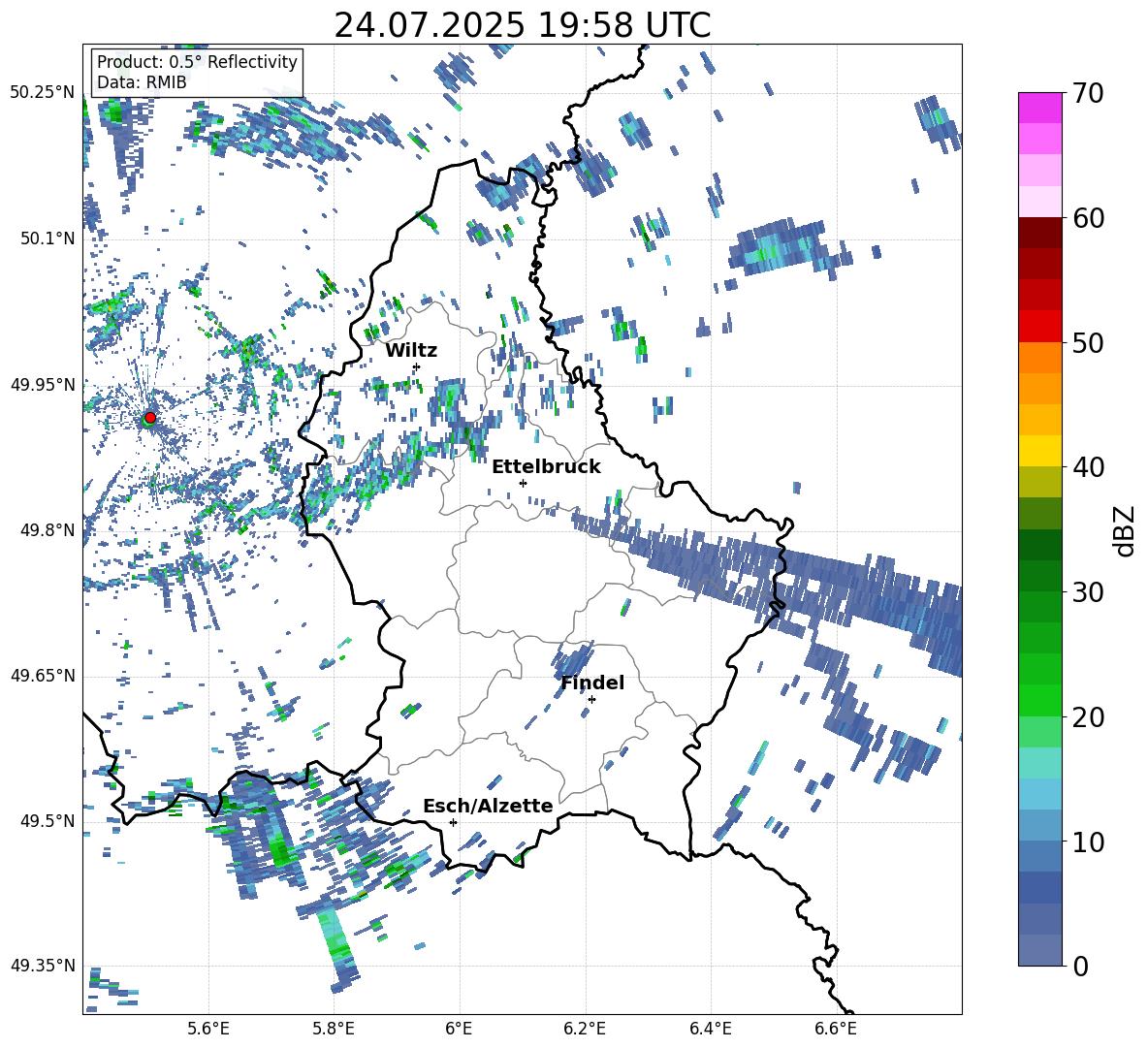This screenshot has height=1048, width=1148.
Task: Click the 49.65°N latitude label
Action: pos(43,675)
